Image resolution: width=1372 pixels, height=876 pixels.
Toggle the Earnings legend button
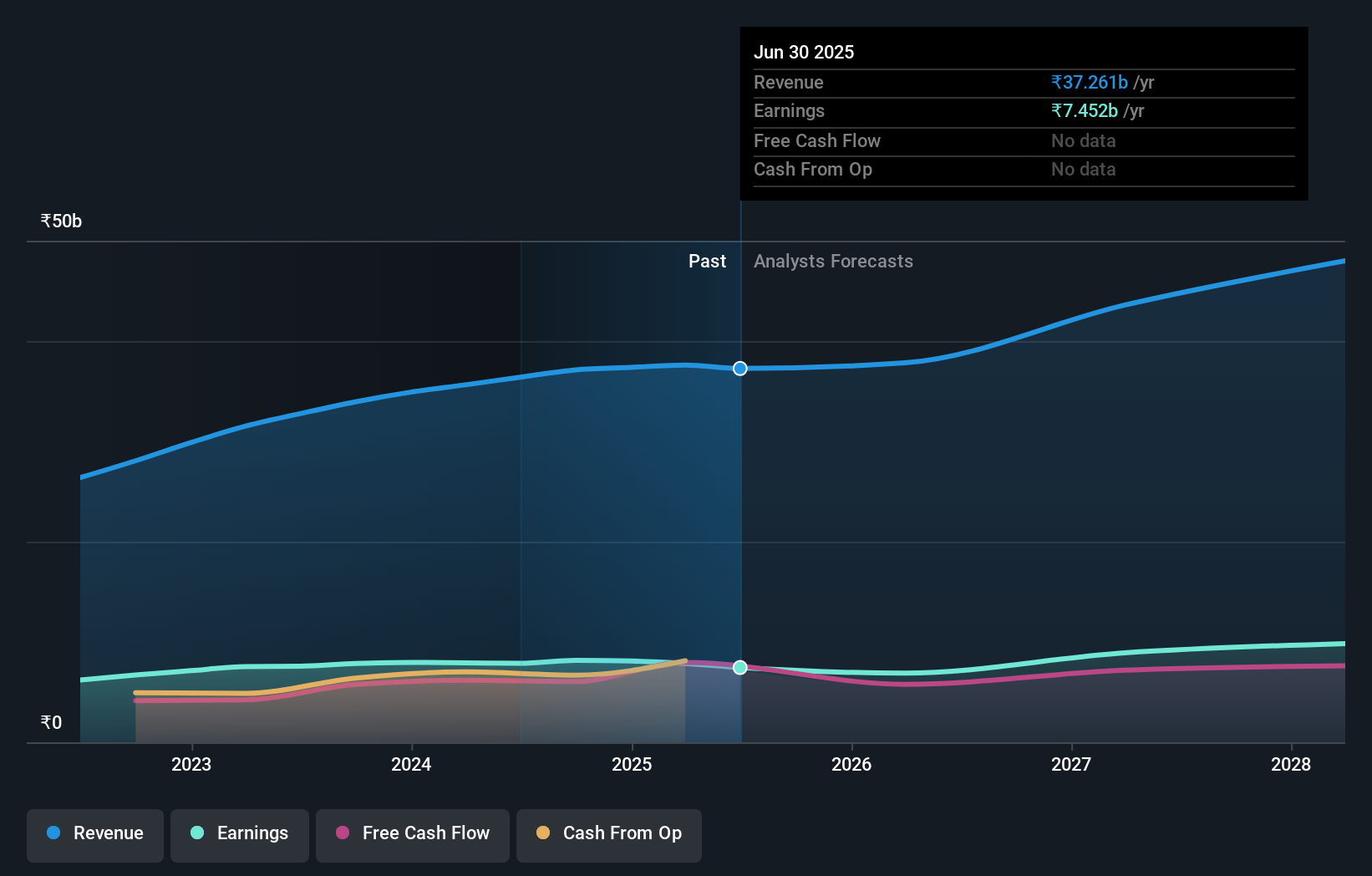[240, 835]
